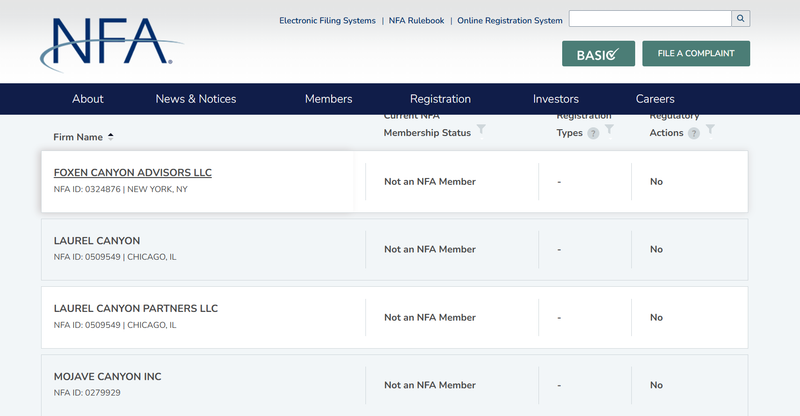Open the Careers menu

(655, 99)
